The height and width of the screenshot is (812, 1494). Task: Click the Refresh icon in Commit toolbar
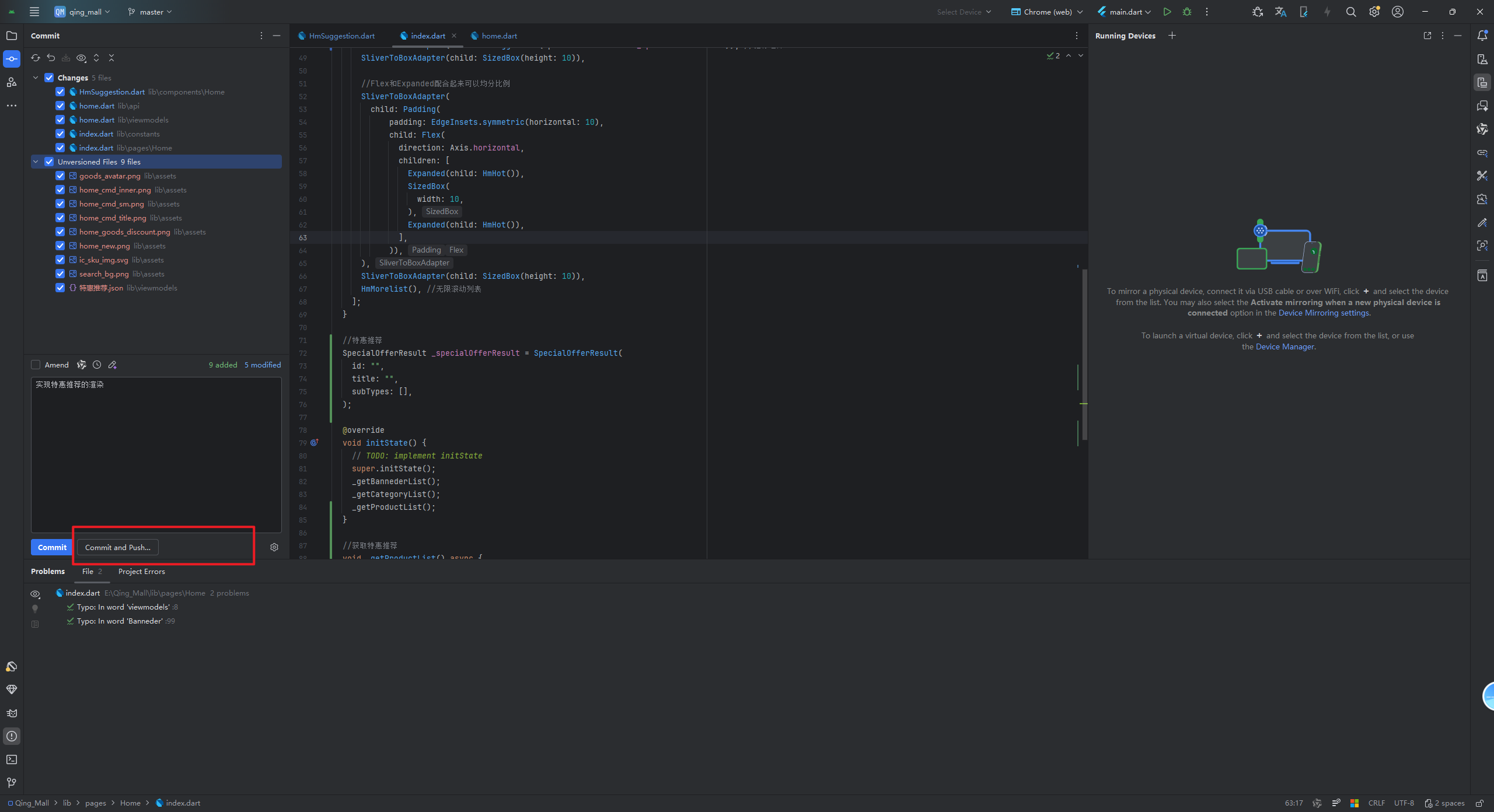point(36,58)
